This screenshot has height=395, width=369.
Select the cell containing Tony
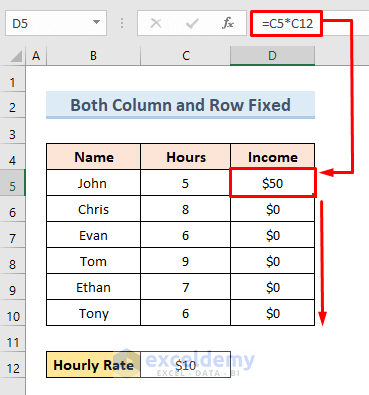tap(94, 313)
